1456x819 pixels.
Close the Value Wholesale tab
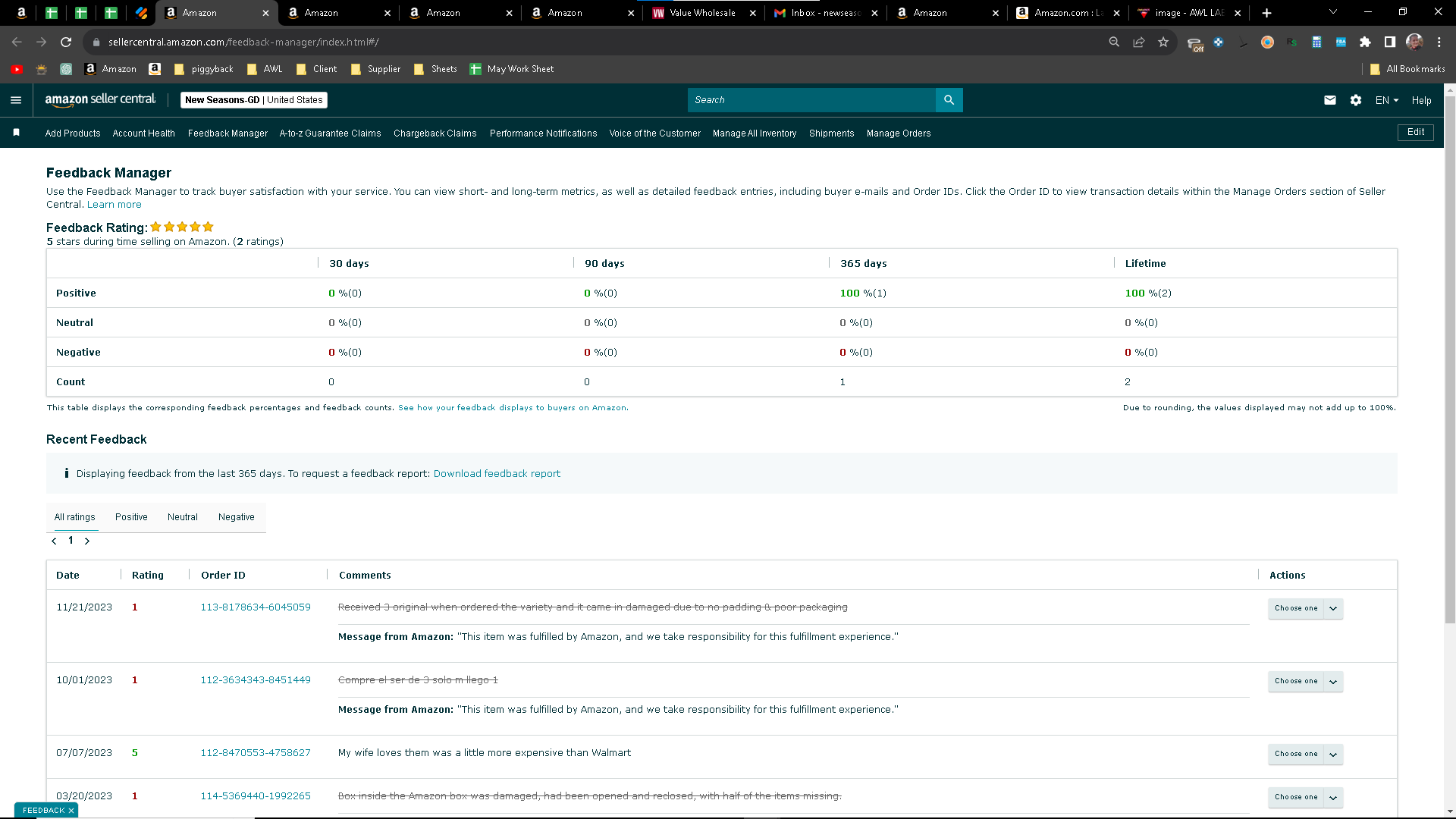click(753, 13)
